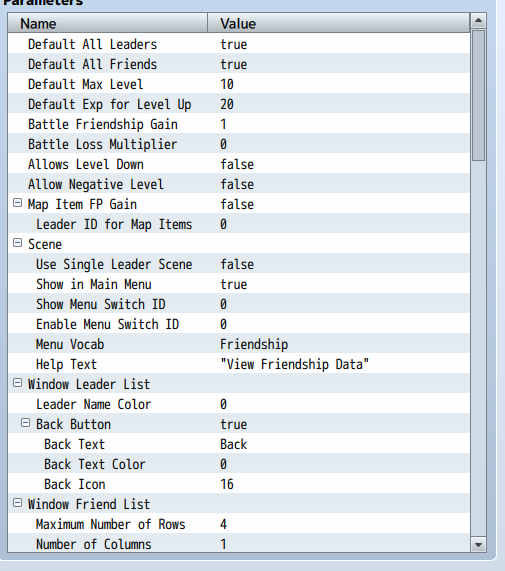Viewport: 505px width, 571px height.
Task: Collapse the Map Item FP Gain group
Action: 17,203
